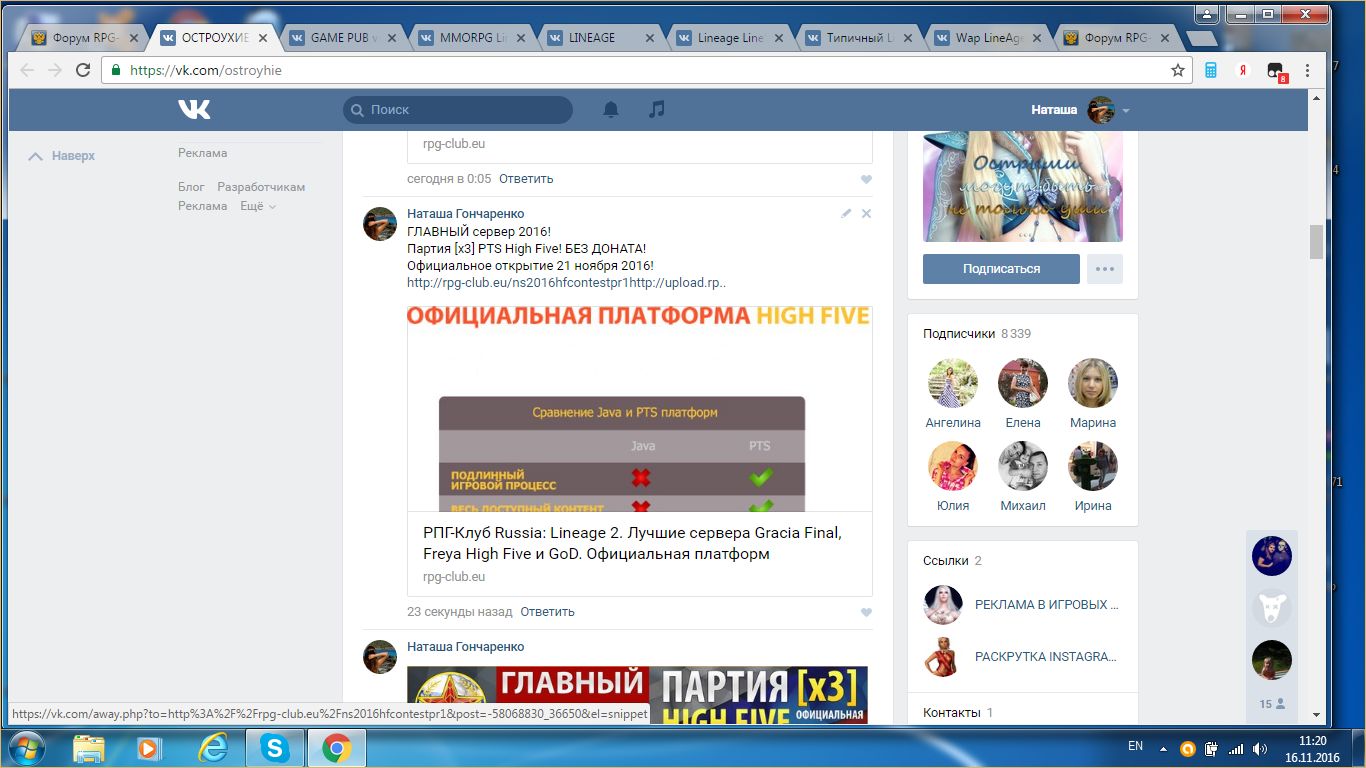1366x768 pixels.
Task: Expand the Ещё footer menu
Action: click(x=257, y=206)
